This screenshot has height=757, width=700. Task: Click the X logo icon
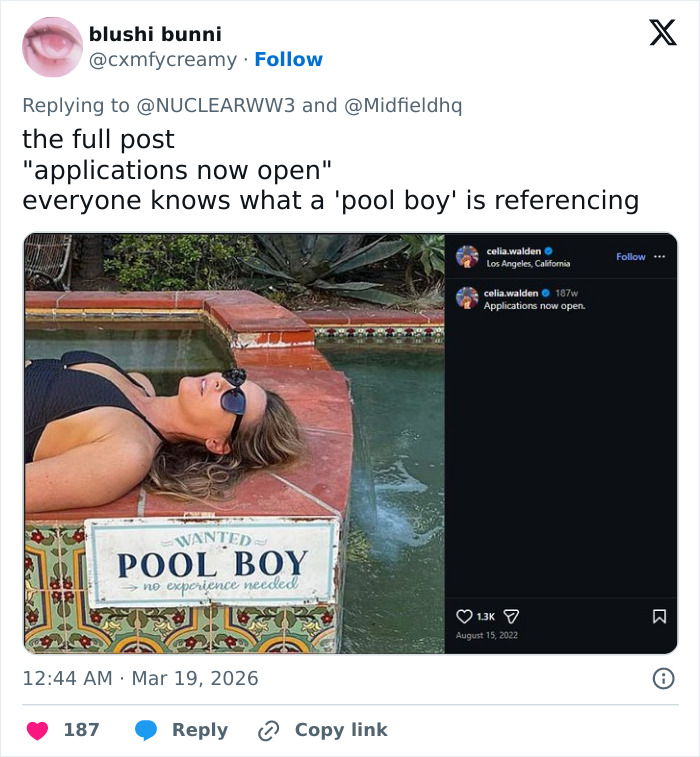pos(662,33)
